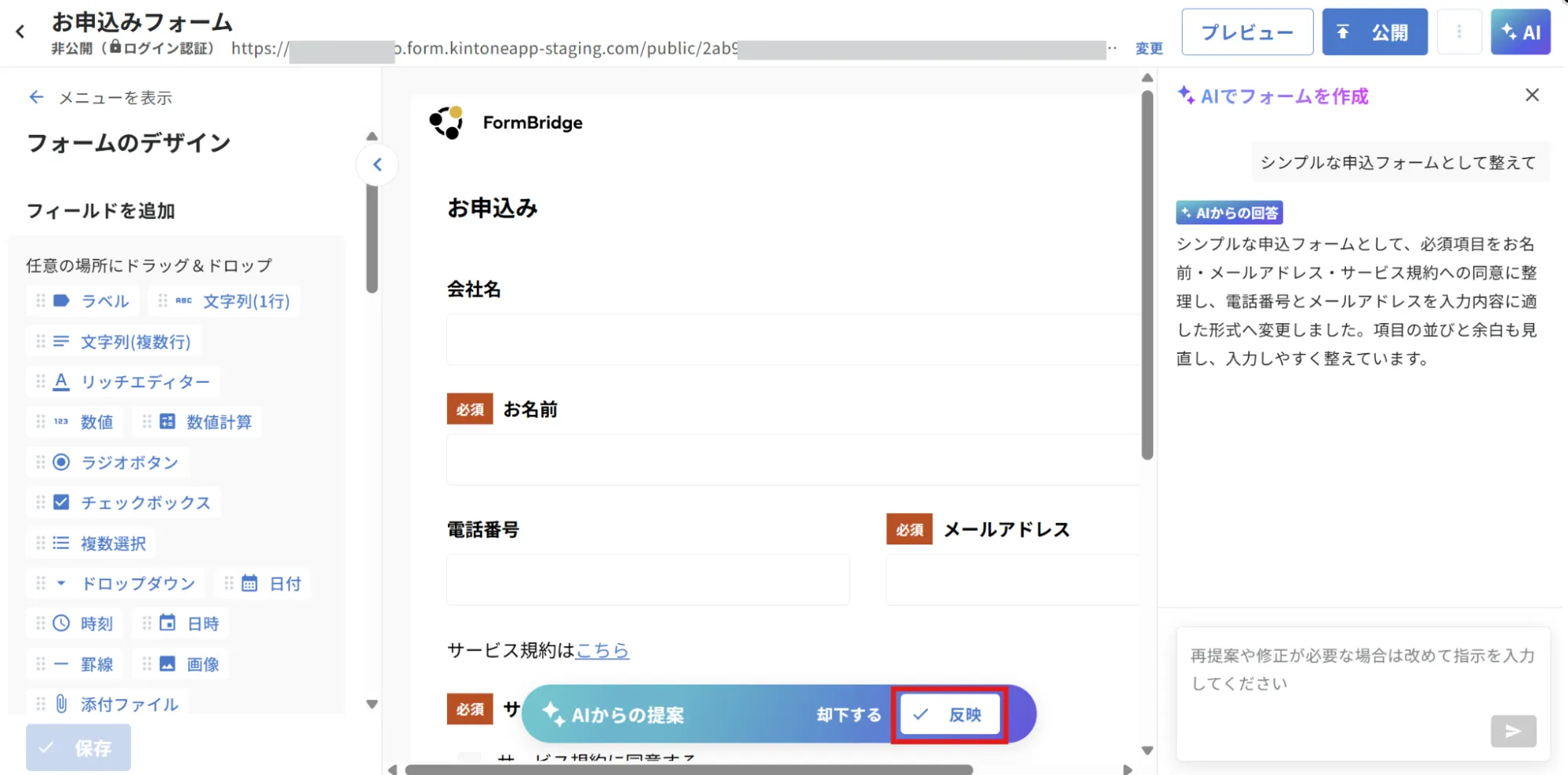The height and width of the screenshot is (775, 1568).
Task: Select the 文字列(複数行) field type
Action: 114,341
